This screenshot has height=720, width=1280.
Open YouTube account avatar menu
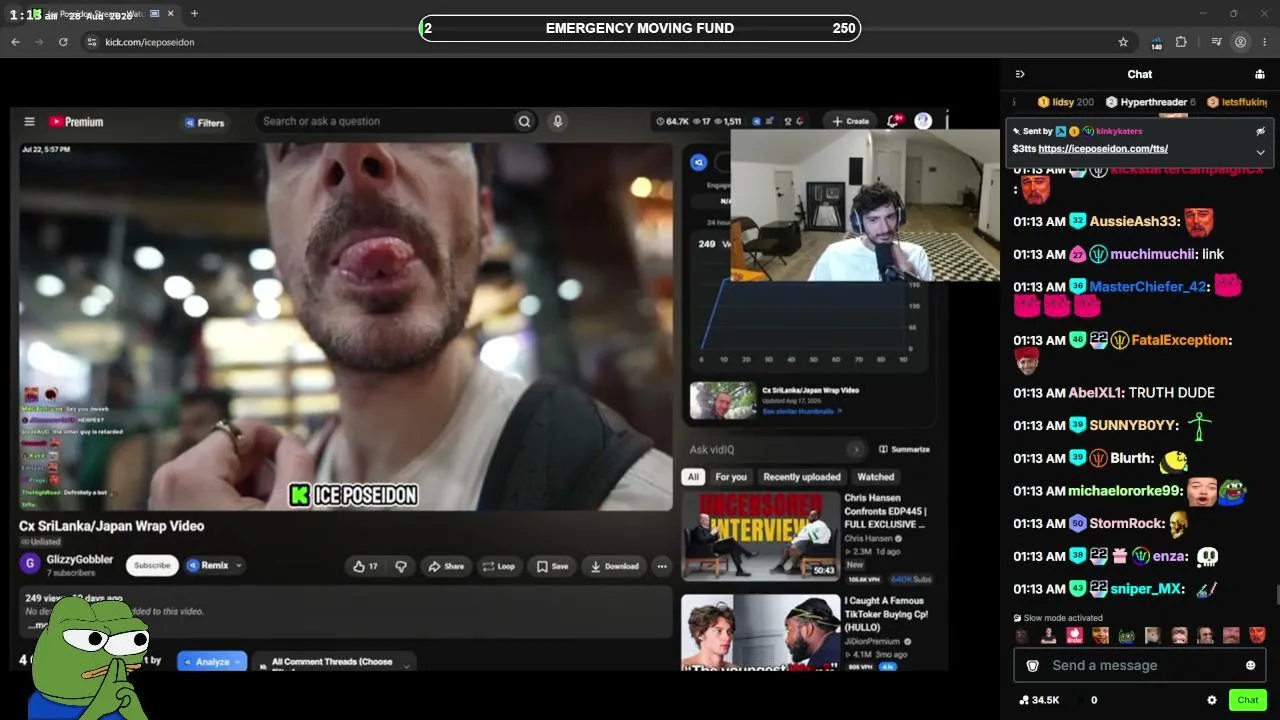pos(923,121)
